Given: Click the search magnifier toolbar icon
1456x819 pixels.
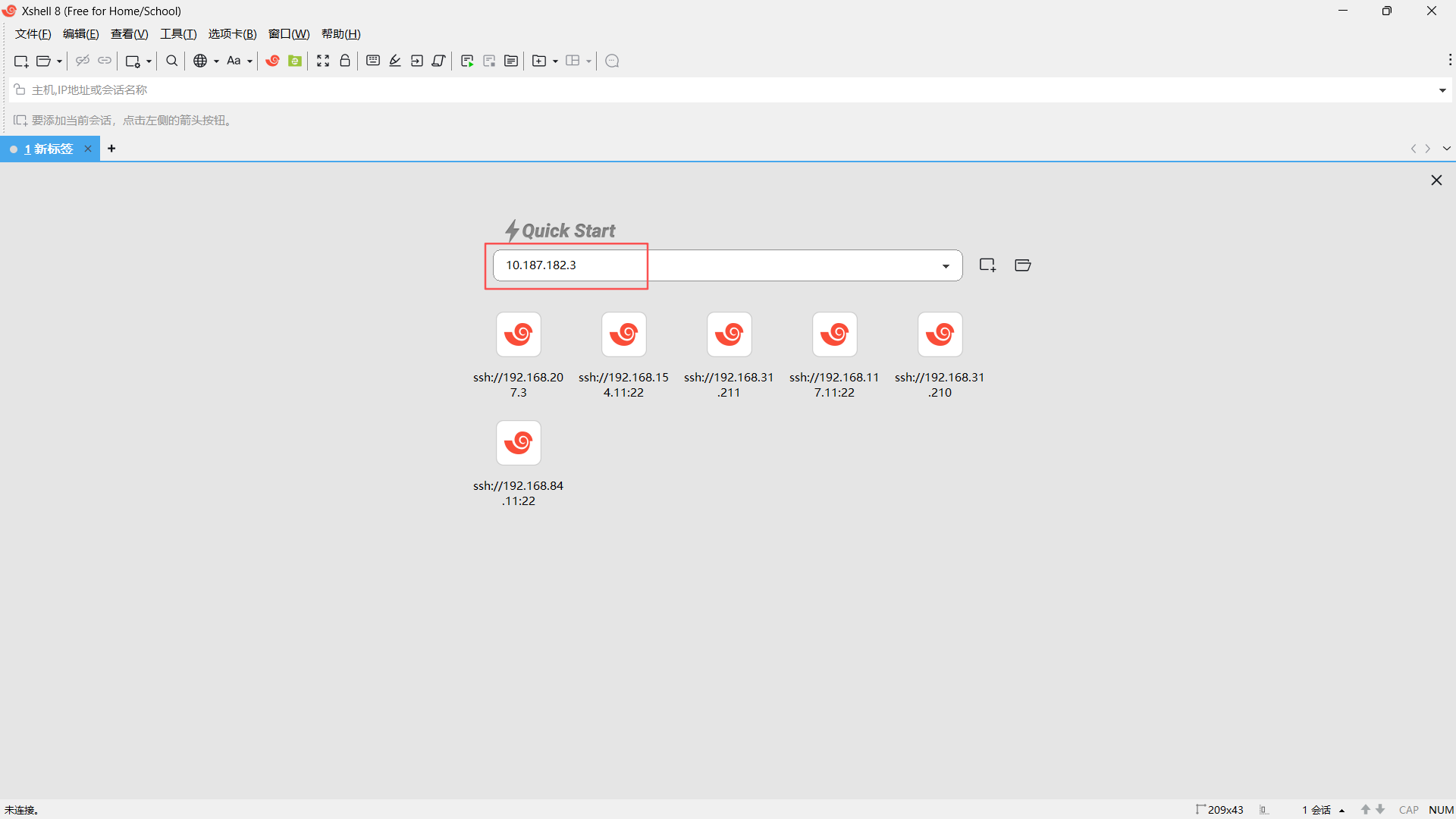Looking at the screenshot, I should [x=172, y=61].
